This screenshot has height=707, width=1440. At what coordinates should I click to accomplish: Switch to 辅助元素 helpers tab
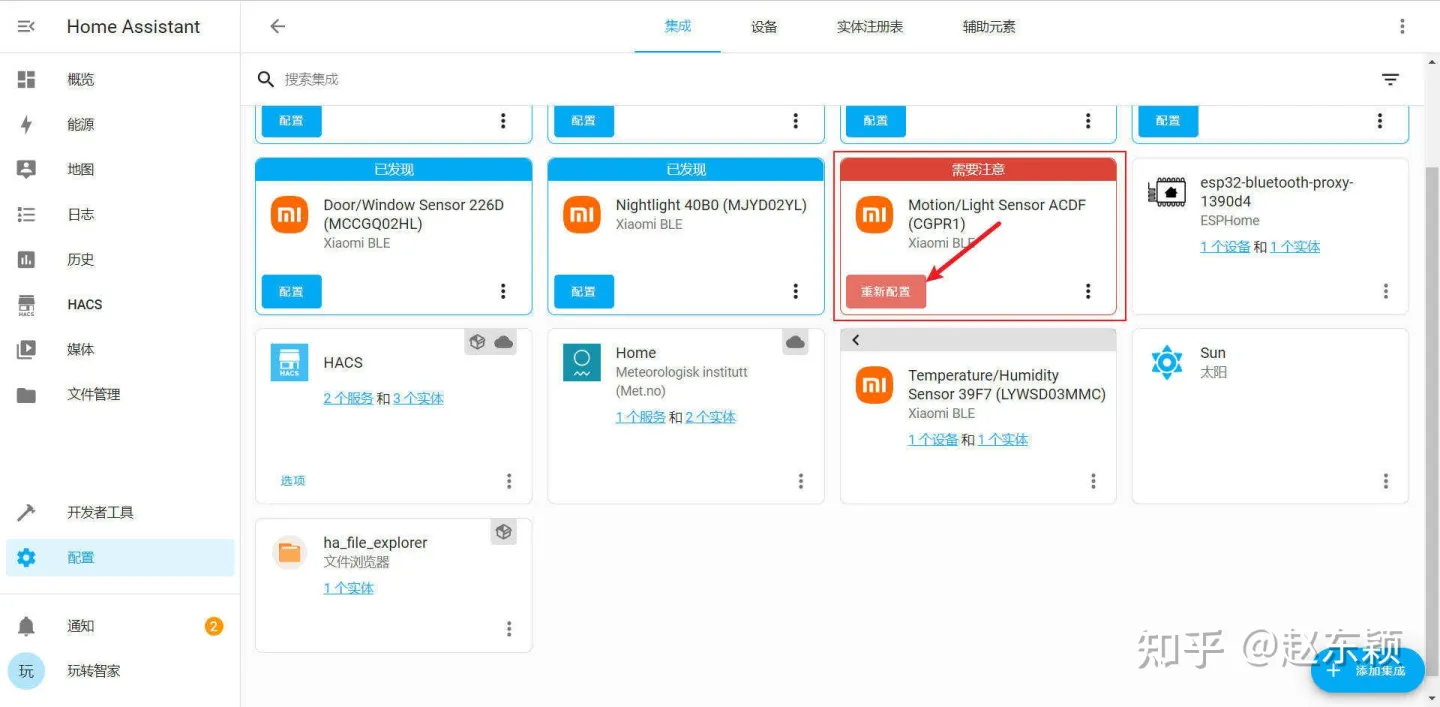989,27
